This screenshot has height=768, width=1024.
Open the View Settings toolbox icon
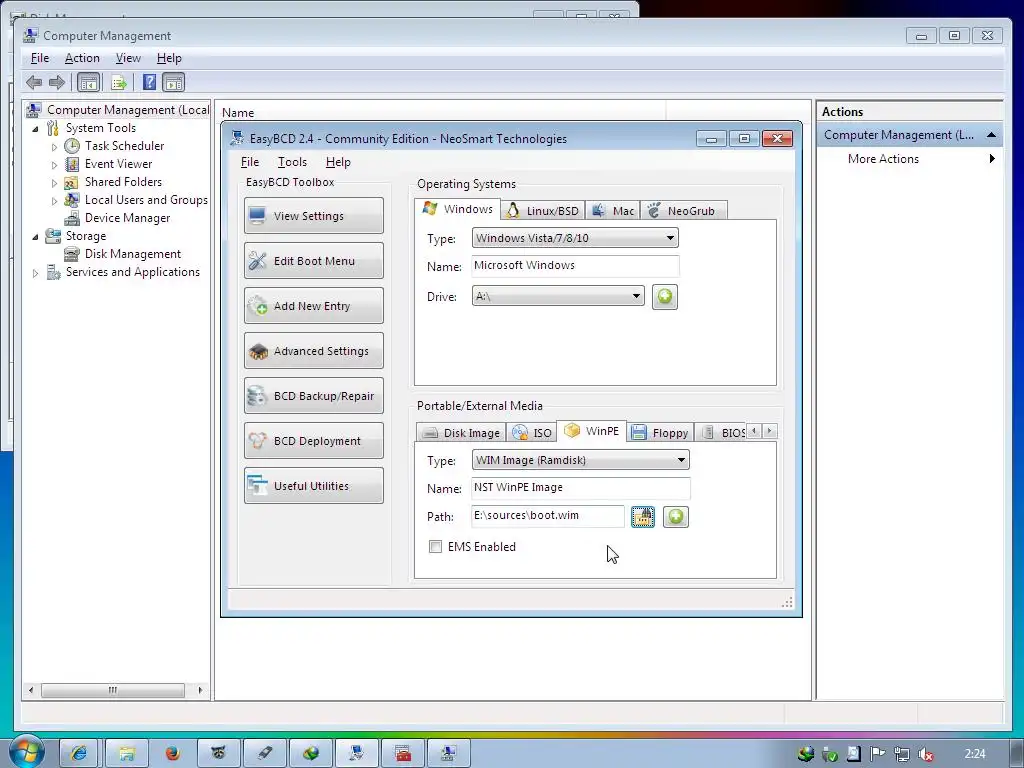[313, 216]
